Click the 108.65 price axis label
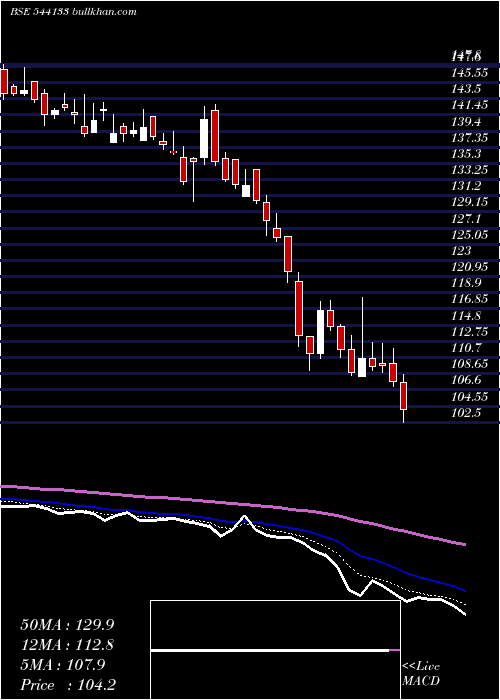 [x=468, y=364]
